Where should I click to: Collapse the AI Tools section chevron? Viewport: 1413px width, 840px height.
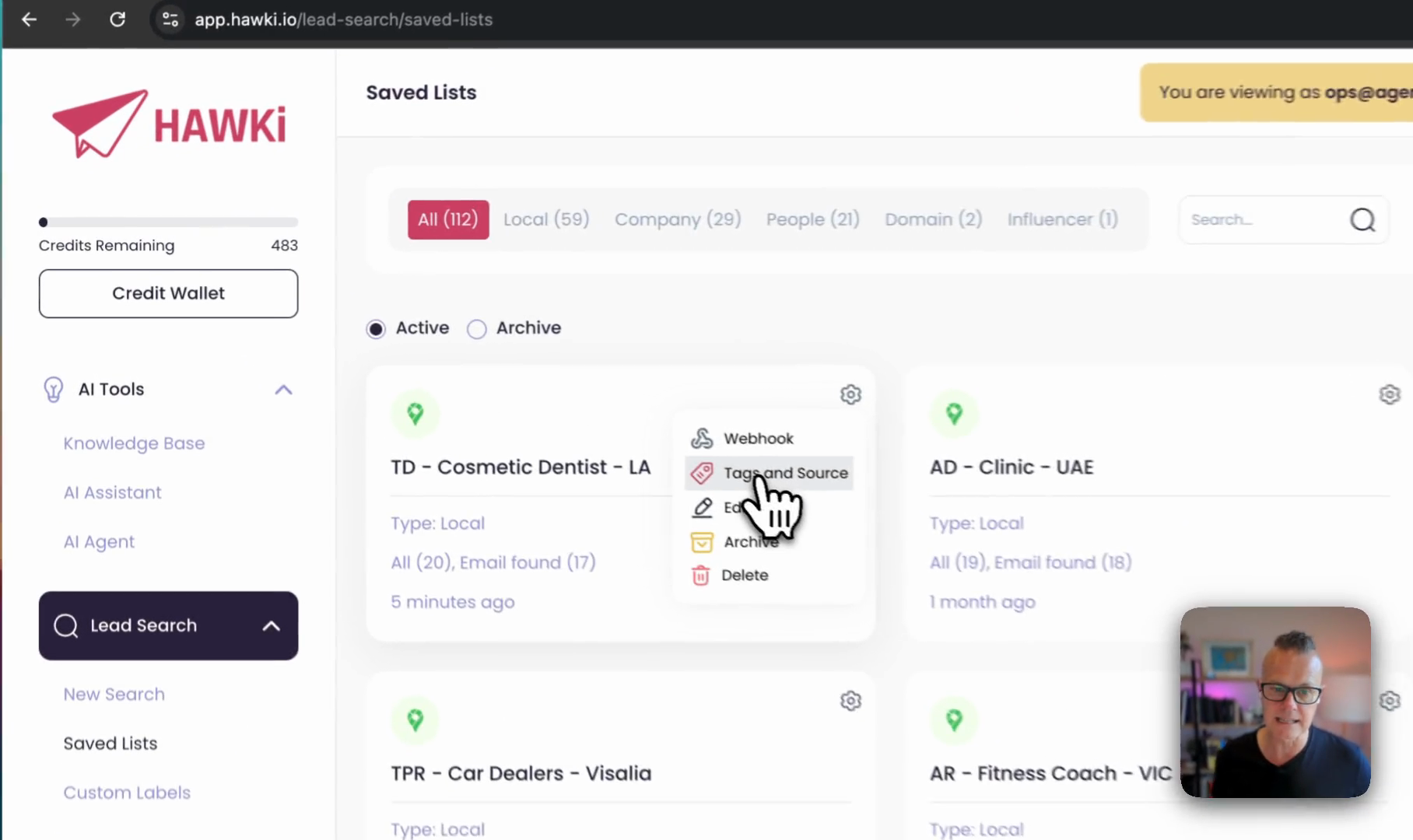pos(283,390)
